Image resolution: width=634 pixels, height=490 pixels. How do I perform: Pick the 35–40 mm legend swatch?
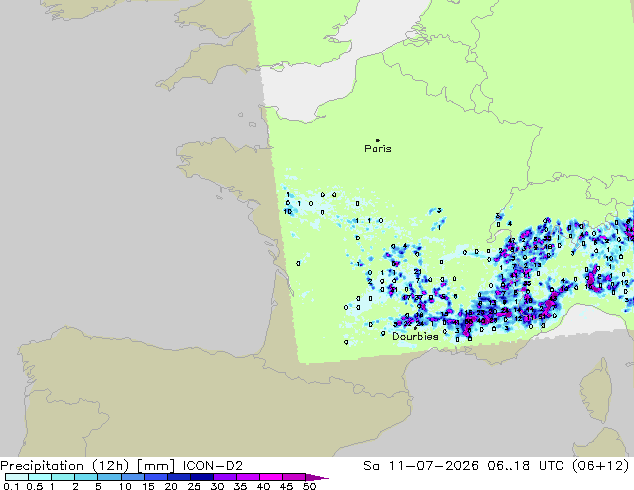[x=247, y=477]
